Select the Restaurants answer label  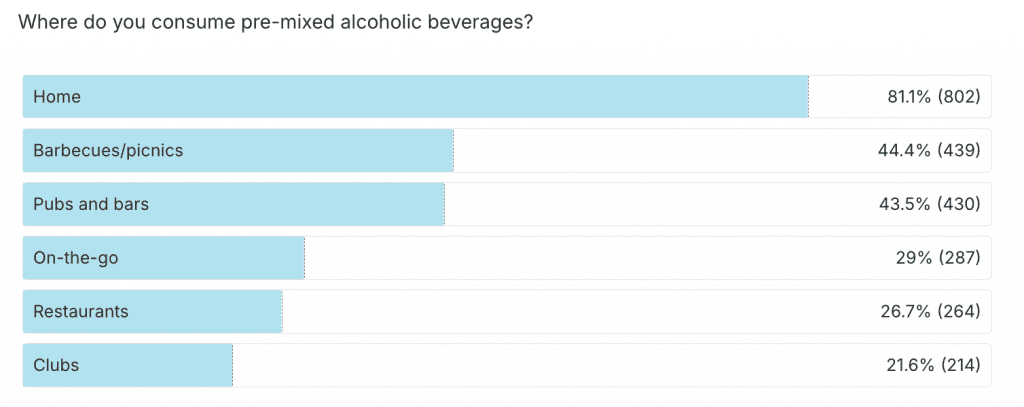(x=81, y=311)
